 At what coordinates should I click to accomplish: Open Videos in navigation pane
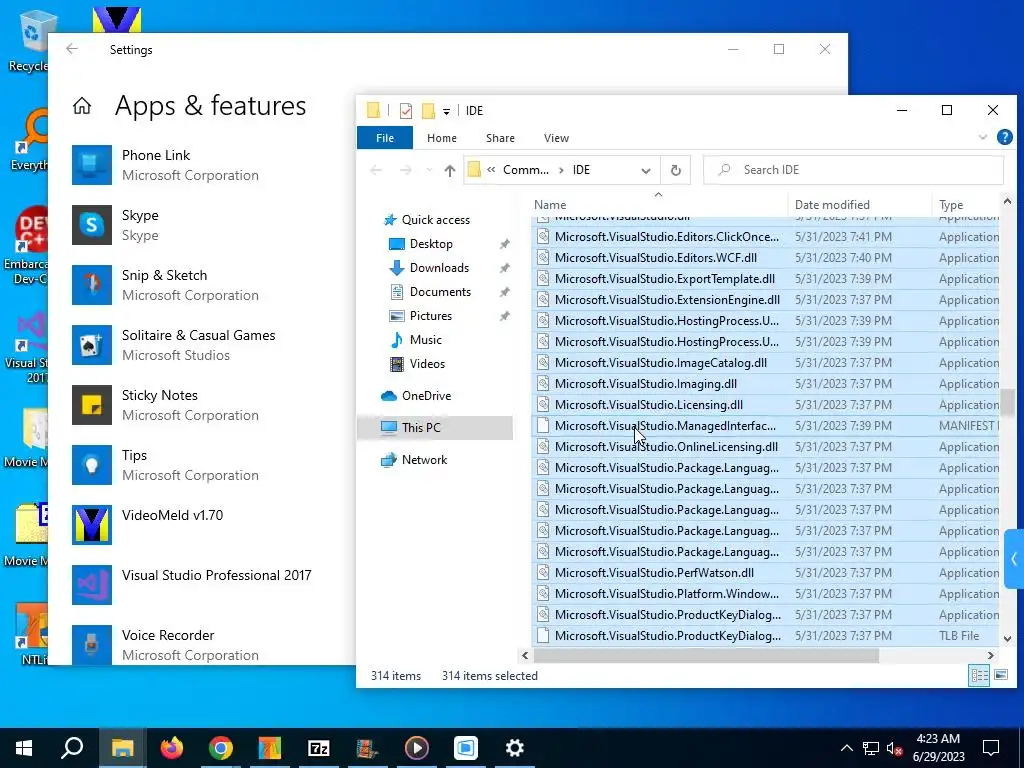(427, 364)
